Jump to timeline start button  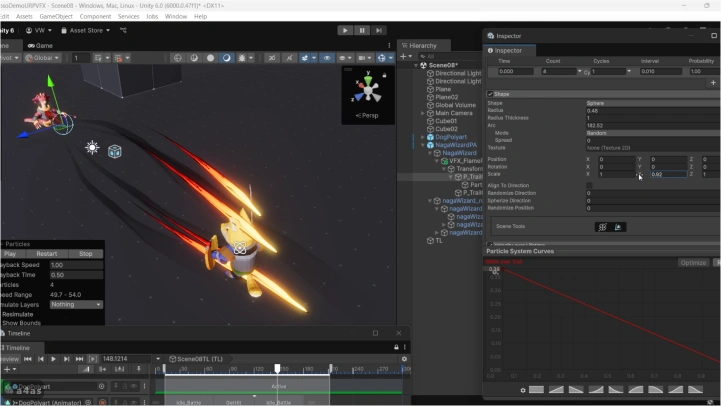pyautogui.click(x=28, y=359)
